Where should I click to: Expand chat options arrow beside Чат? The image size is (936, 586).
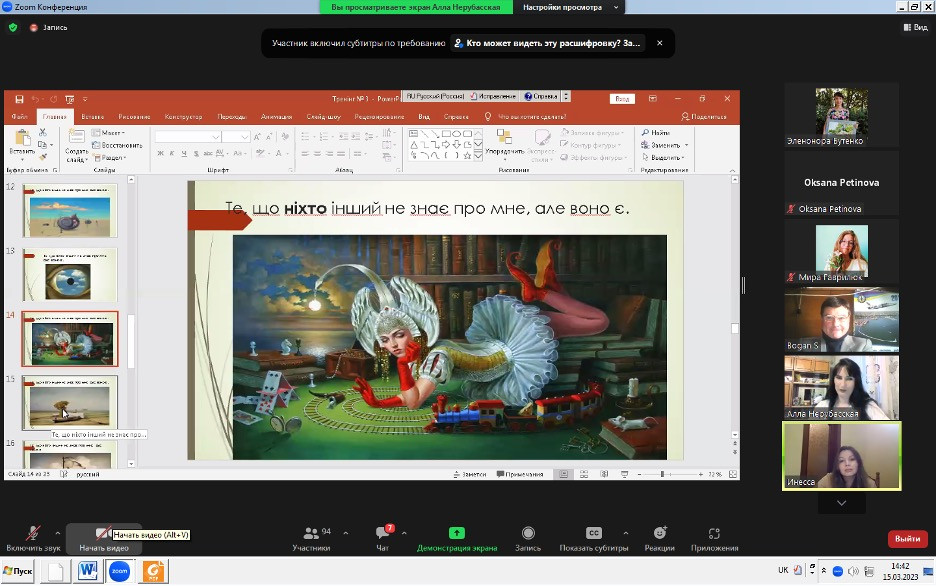tap(404, 533)
